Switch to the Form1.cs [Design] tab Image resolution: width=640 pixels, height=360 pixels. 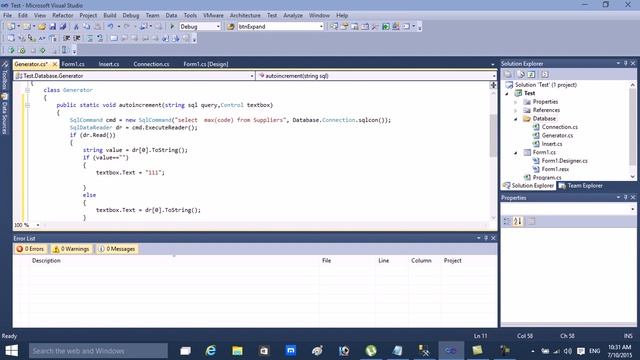(206, 64)
